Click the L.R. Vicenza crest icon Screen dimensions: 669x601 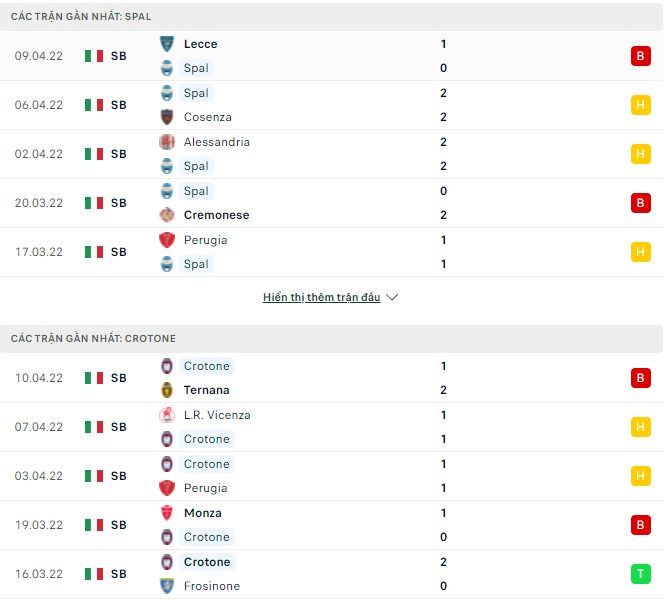click(x=167, y=415)
